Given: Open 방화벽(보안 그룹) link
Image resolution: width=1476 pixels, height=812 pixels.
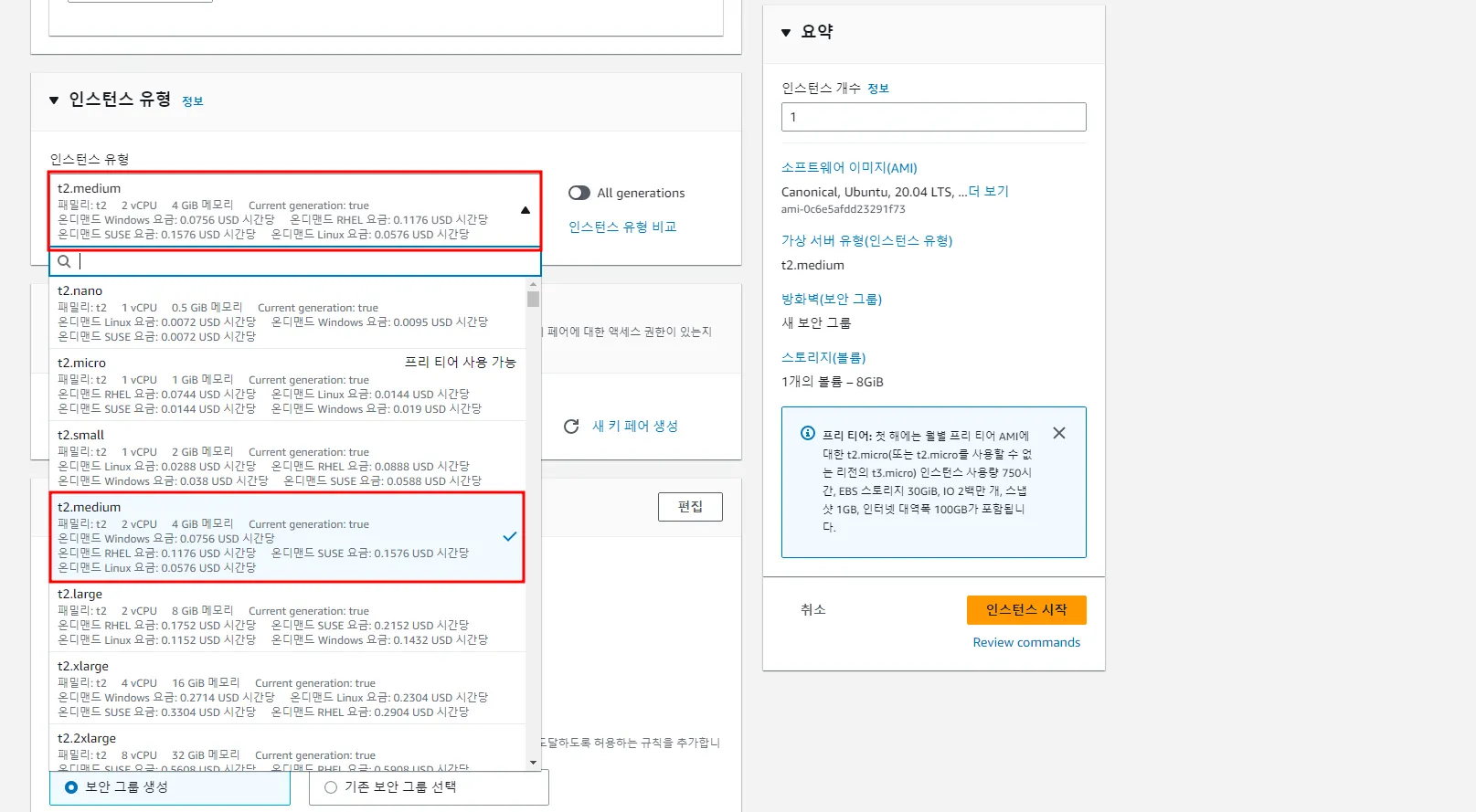Looking at the screenshot, I should (x=832, y=299).
